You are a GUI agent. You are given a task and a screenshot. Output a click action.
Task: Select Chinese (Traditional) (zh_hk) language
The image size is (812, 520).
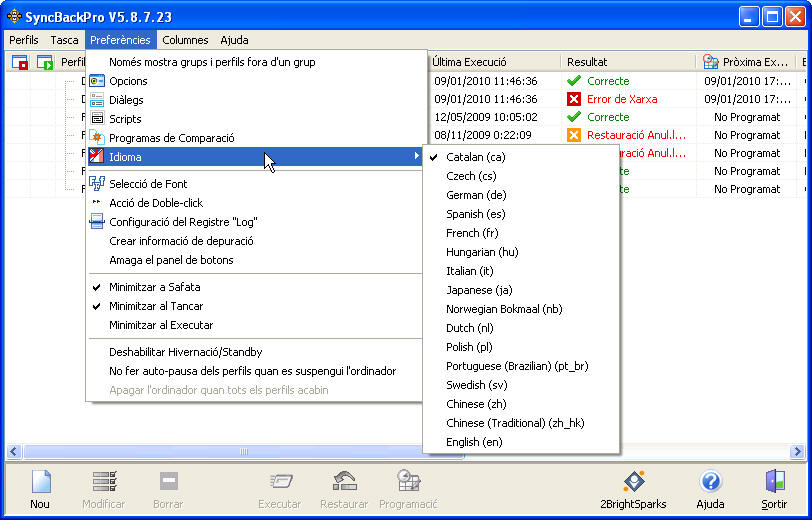click(x=521, y=423)
